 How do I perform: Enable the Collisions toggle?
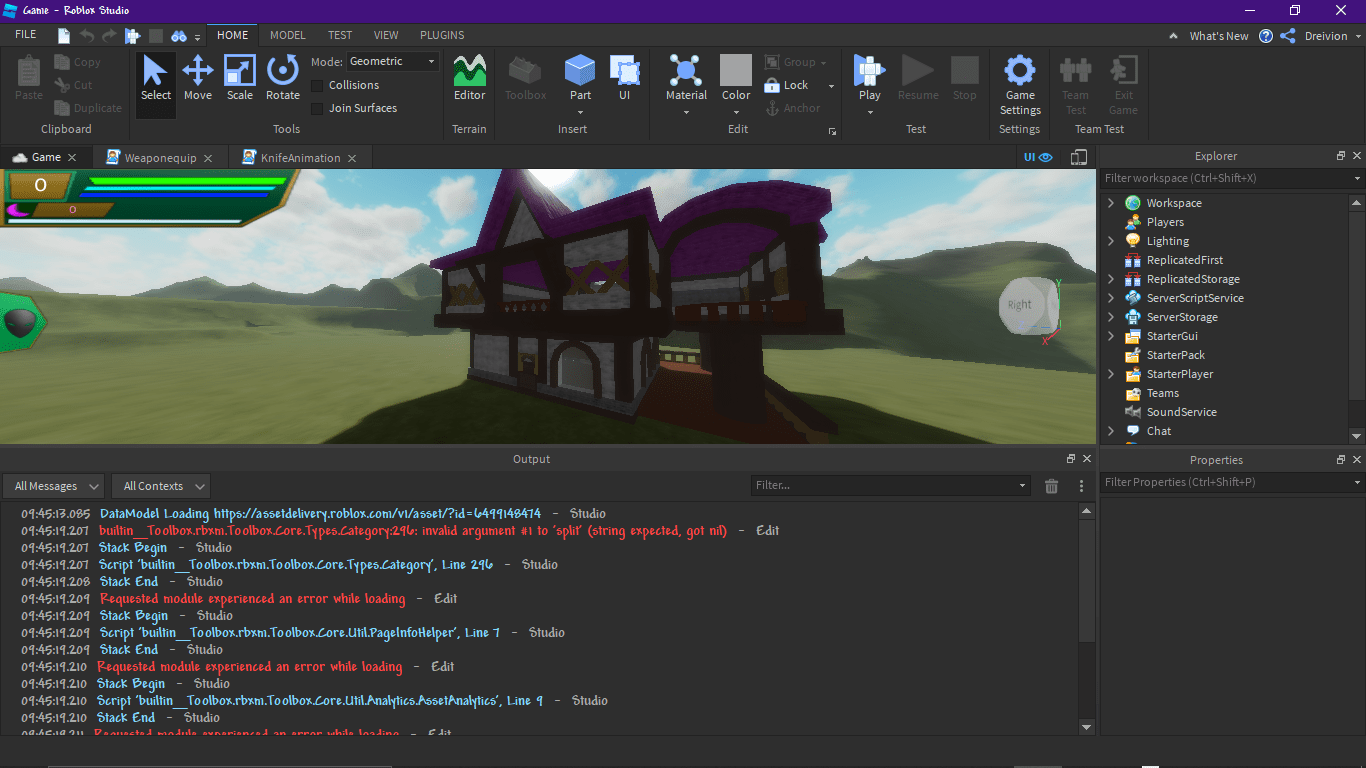pyautogui.click(x=318, y=85)
